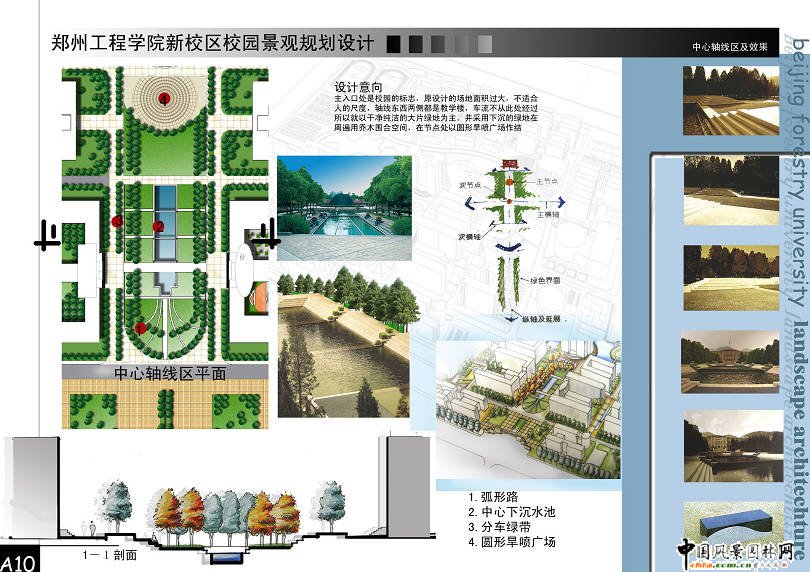This screenshot has height=572, width=810.
Task: Click red marker 4 on the circular plaza
Action: (161, 96)
